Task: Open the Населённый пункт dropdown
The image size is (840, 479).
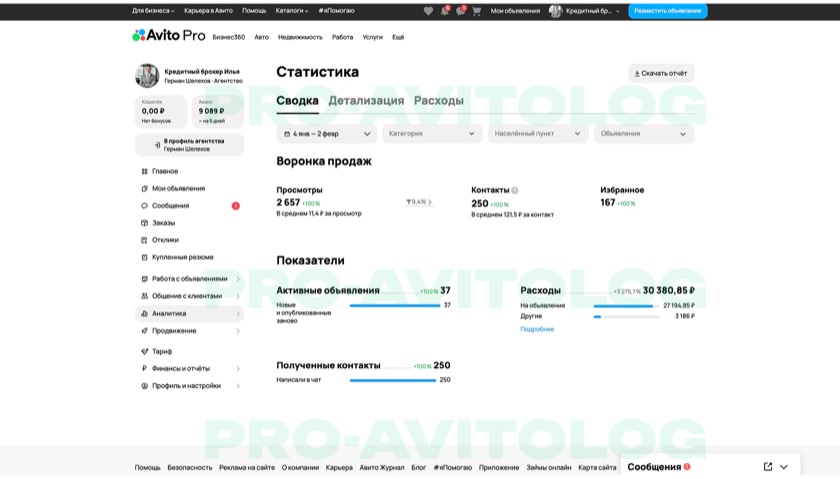Action: point(538,134)
